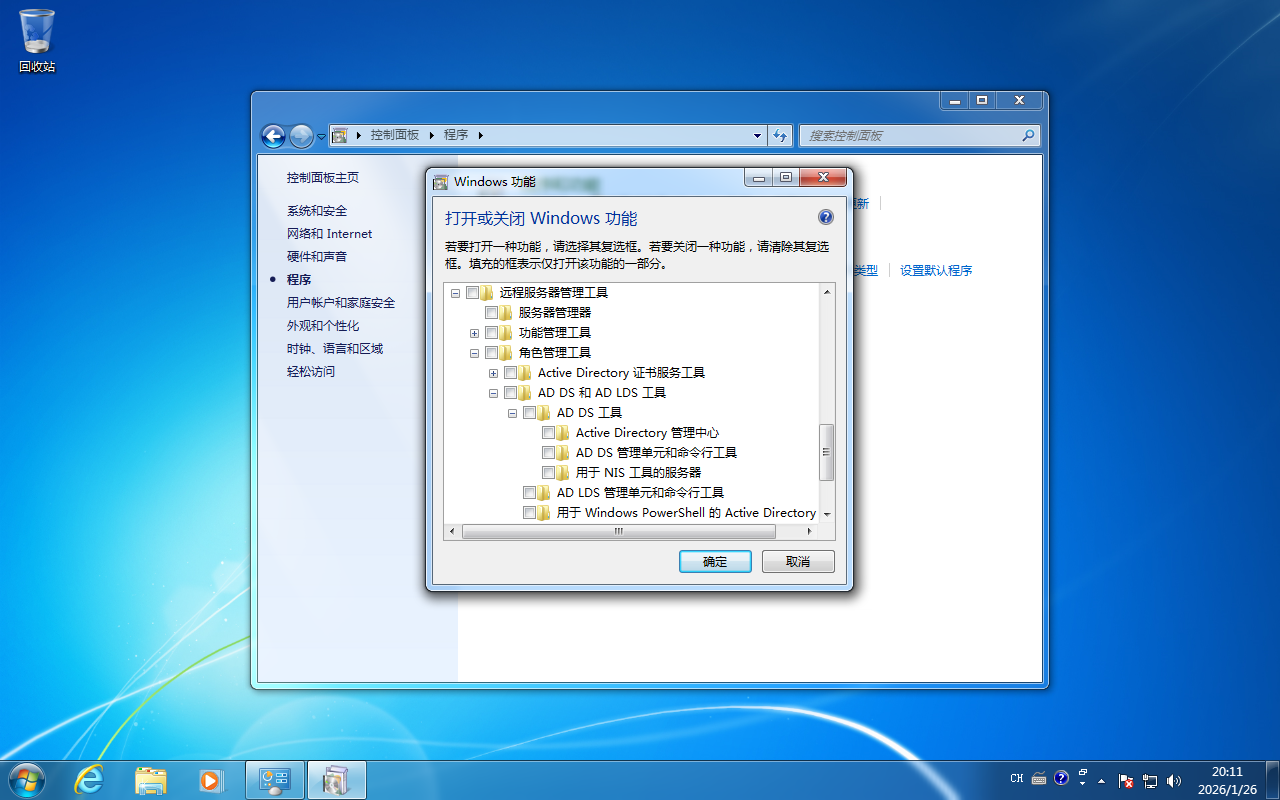Image resolution: width=1280 pixels, height=800 pixels.
Task: Expand the 功能管理工具 node
Action: (473, 332)
